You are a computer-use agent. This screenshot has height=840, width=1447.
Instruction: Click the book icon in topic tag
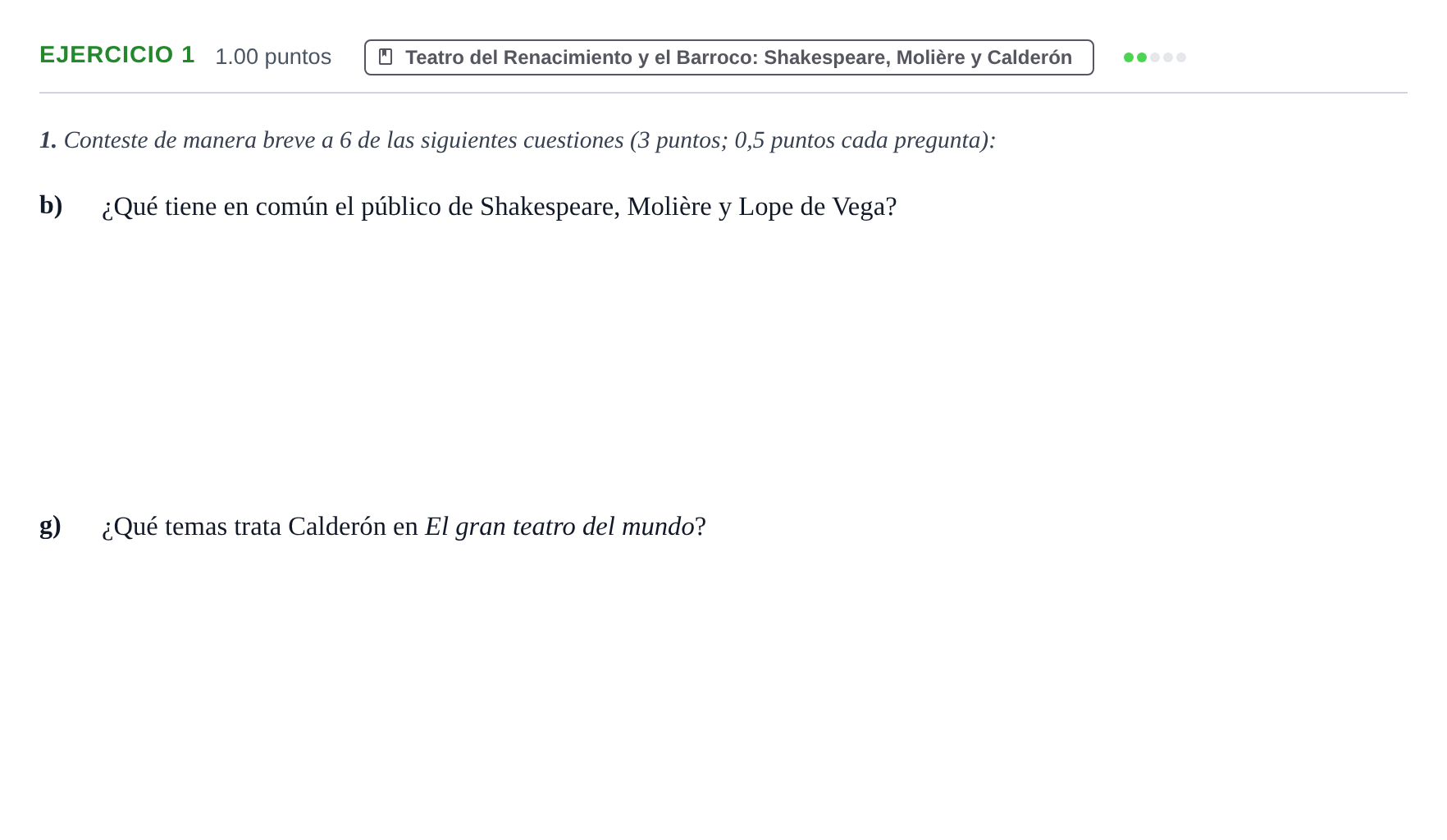pos(386,57)
